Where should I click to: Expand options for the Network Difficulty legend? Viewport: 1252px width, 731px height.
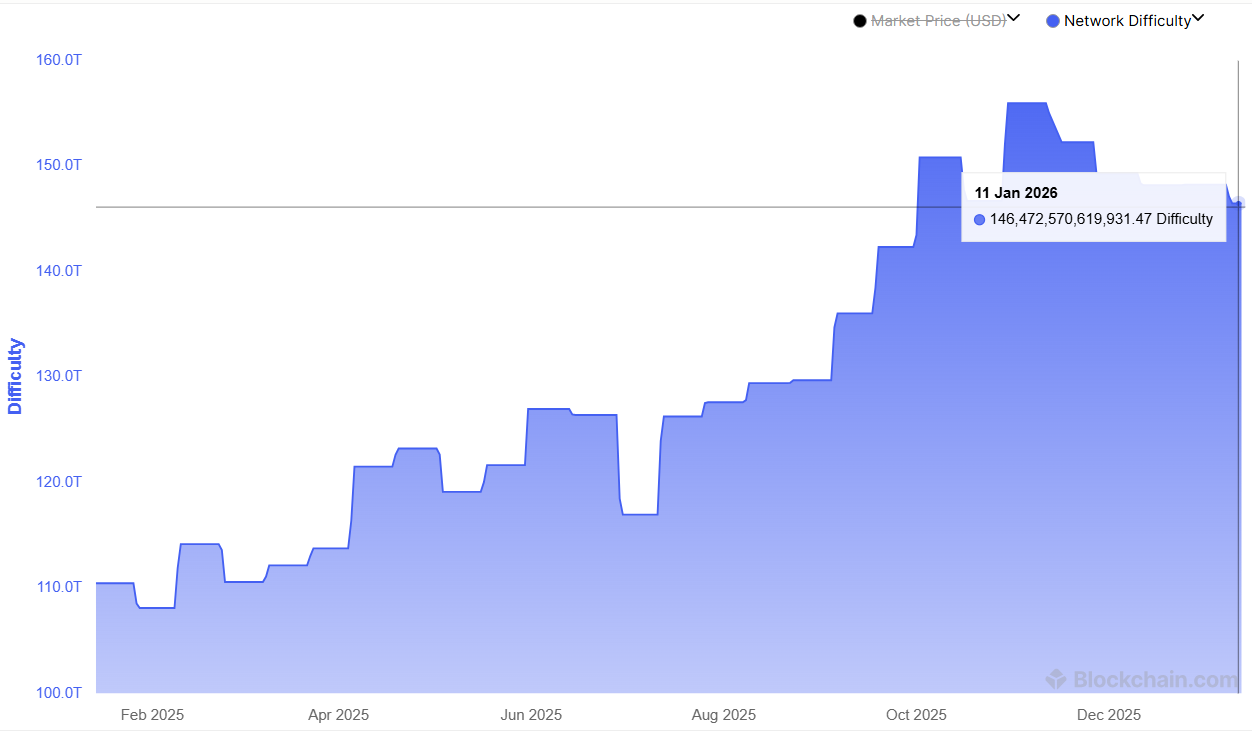click(1197, 18)
